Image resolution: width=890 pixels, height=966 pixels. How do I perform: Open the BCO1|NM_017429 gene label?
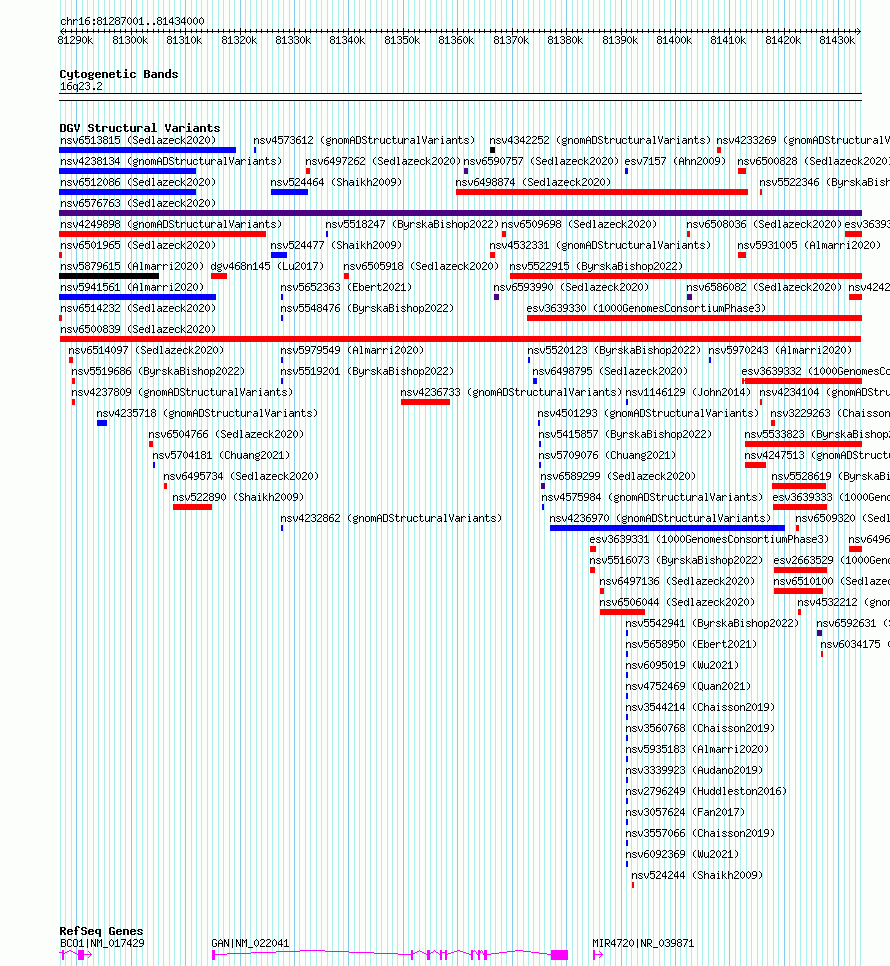coord(102,943)
